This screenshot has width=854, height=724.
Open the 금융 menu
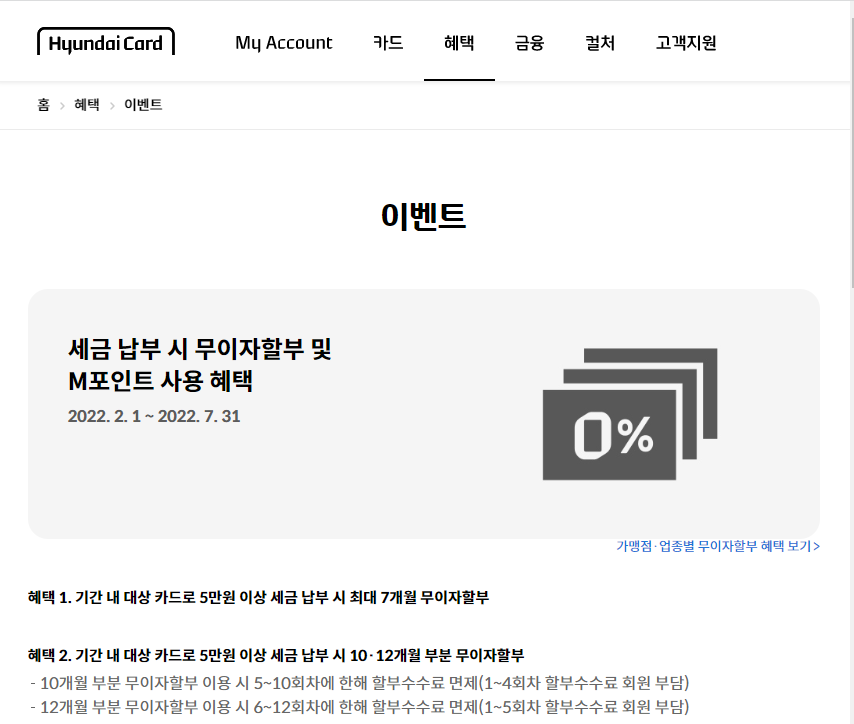click(529, 42)
